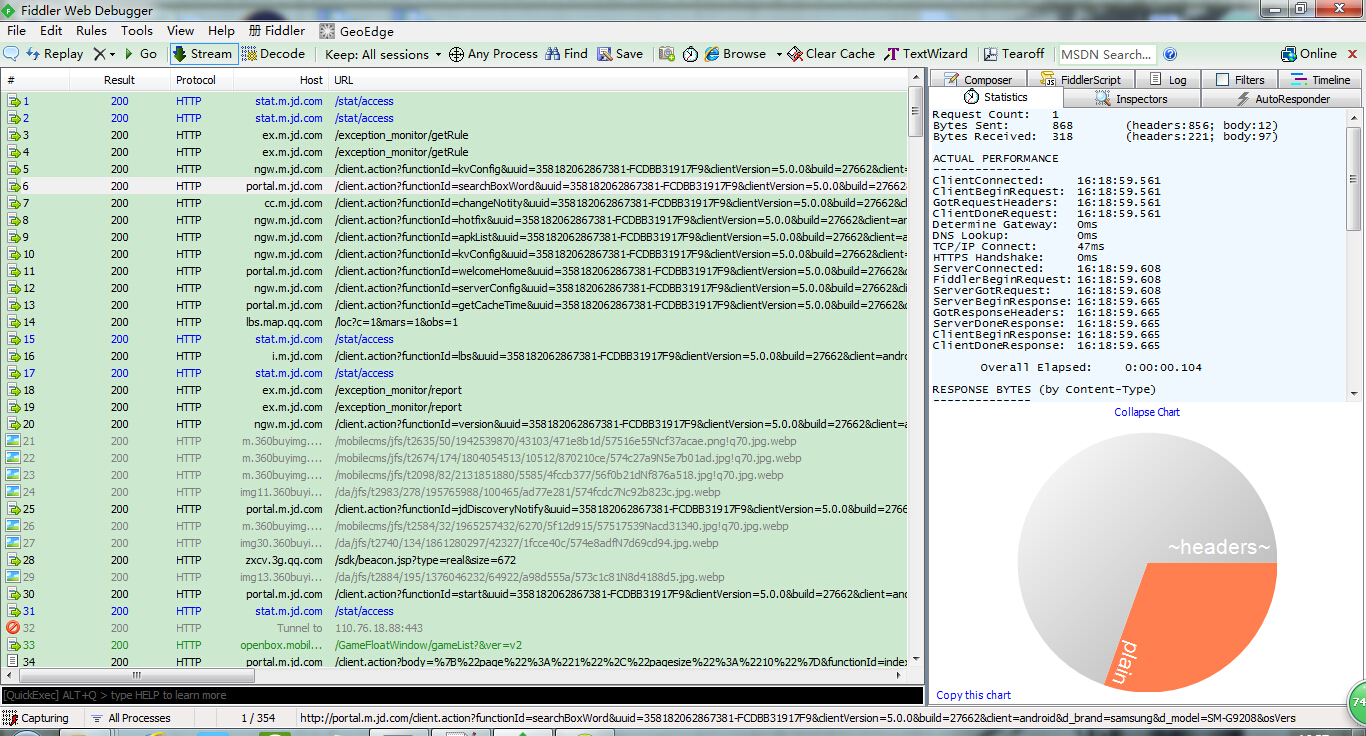Switch to the Composer tab
Image resolution: width=1366 pixels, height=736 pixels.
point(977,80)
